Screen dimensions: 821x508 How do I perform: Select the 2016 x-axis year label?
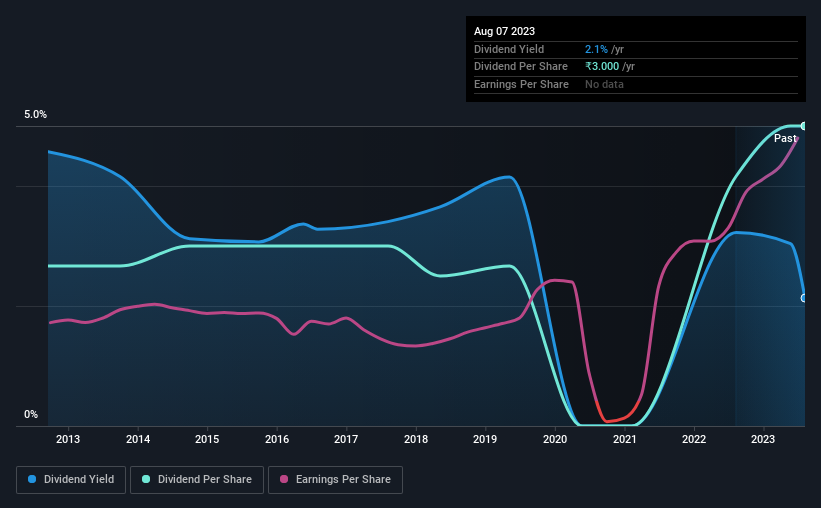tap(277, 439)
